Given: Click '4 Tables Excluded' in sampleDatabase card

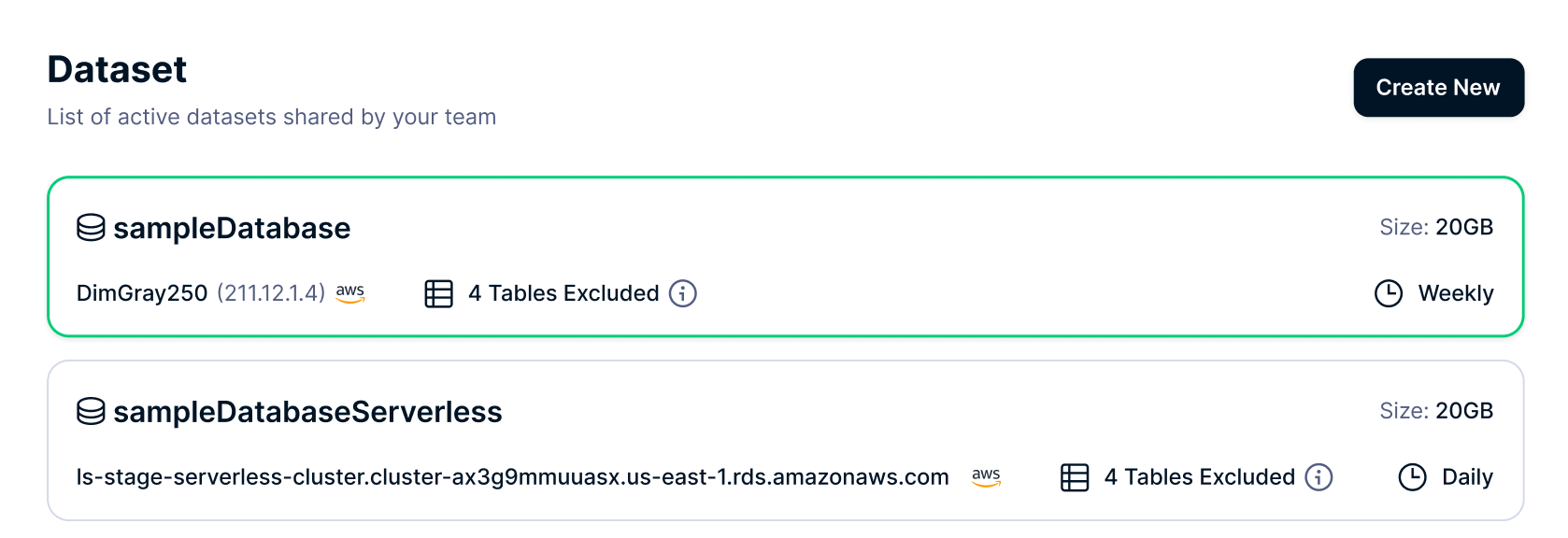Looking at the screenshot, I should pos(563,293).
